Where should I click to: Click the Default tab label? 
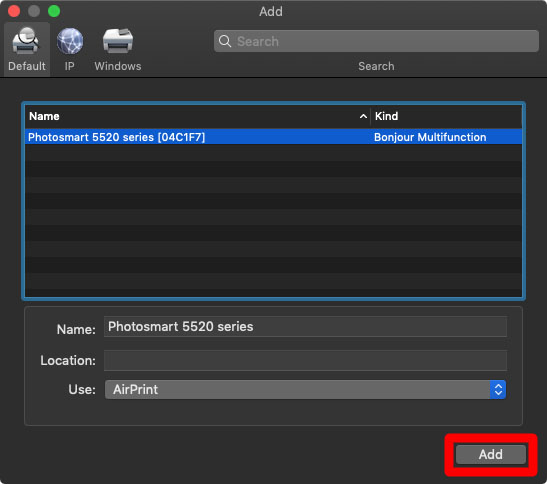[27, 66]
